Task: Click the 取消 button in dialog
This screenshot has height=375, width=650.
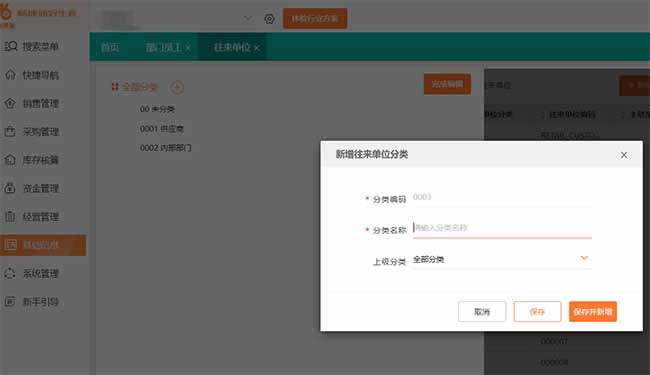Action: pyautogui.click(x=482, y=312)
